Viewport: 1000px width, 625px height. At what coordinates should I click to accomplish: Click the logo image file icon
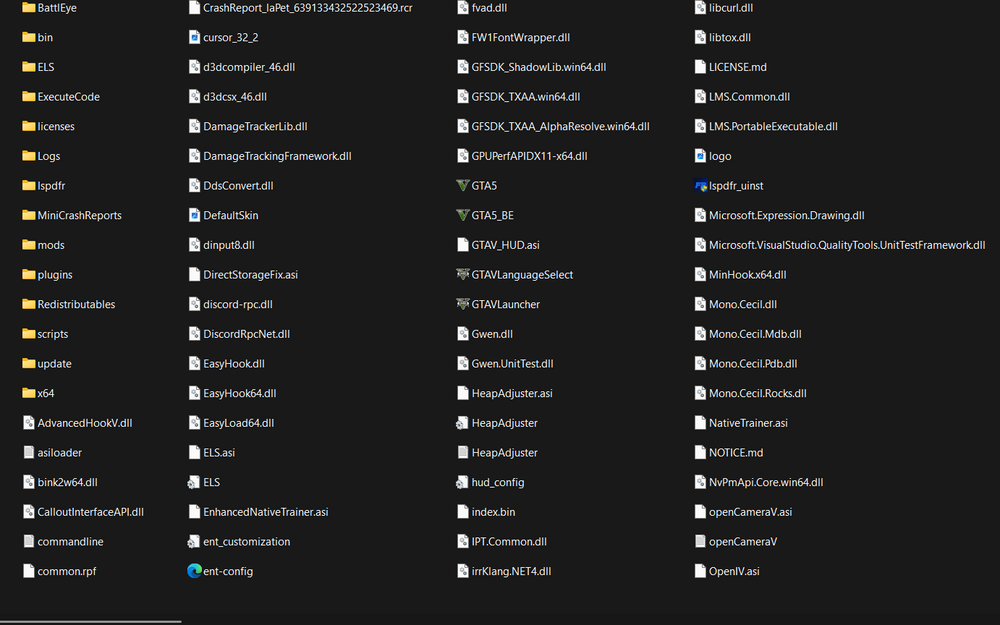point(700,156)
